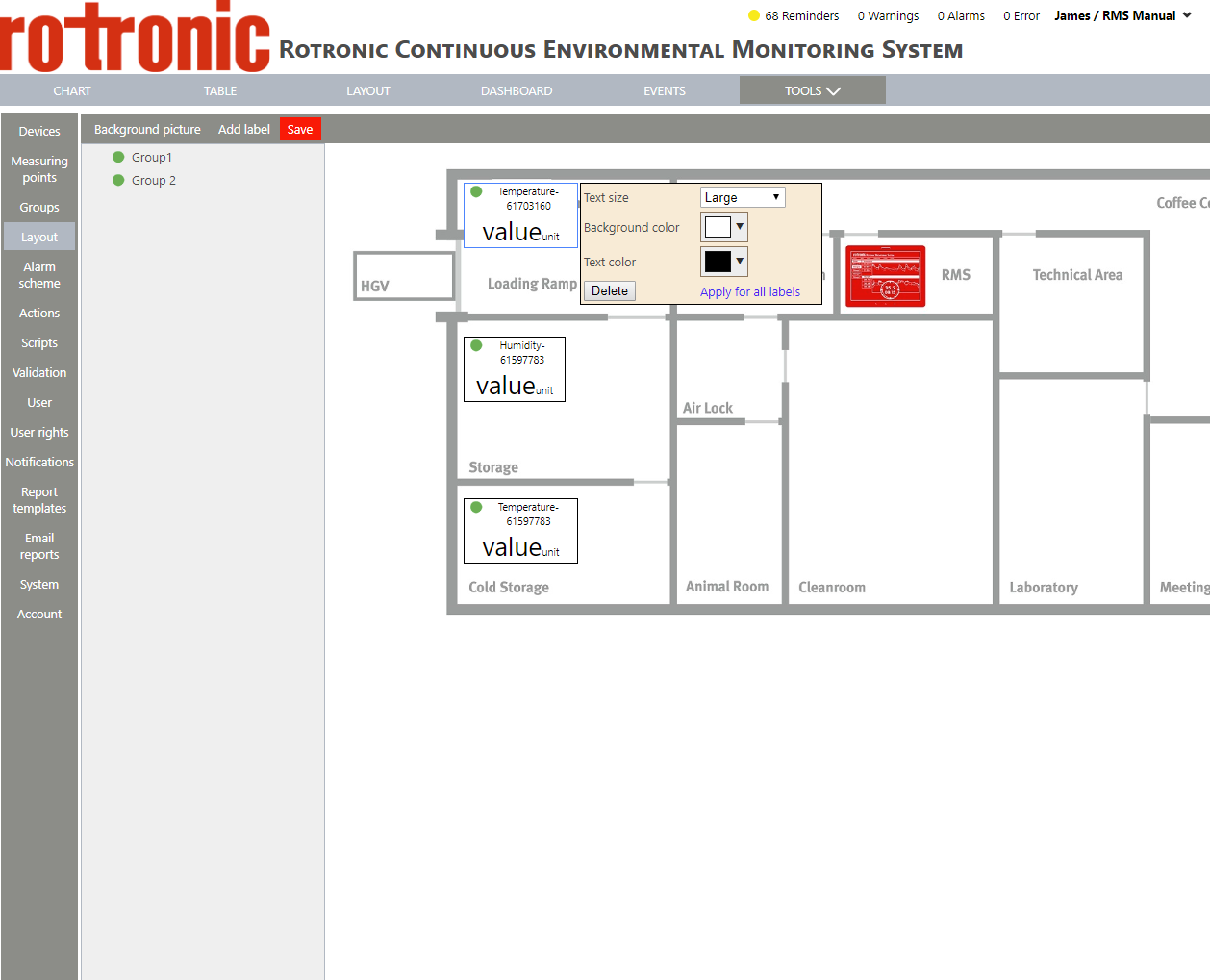Click the Cleanroom room label
Screen dimensions: 1210x980
[832, 587]
